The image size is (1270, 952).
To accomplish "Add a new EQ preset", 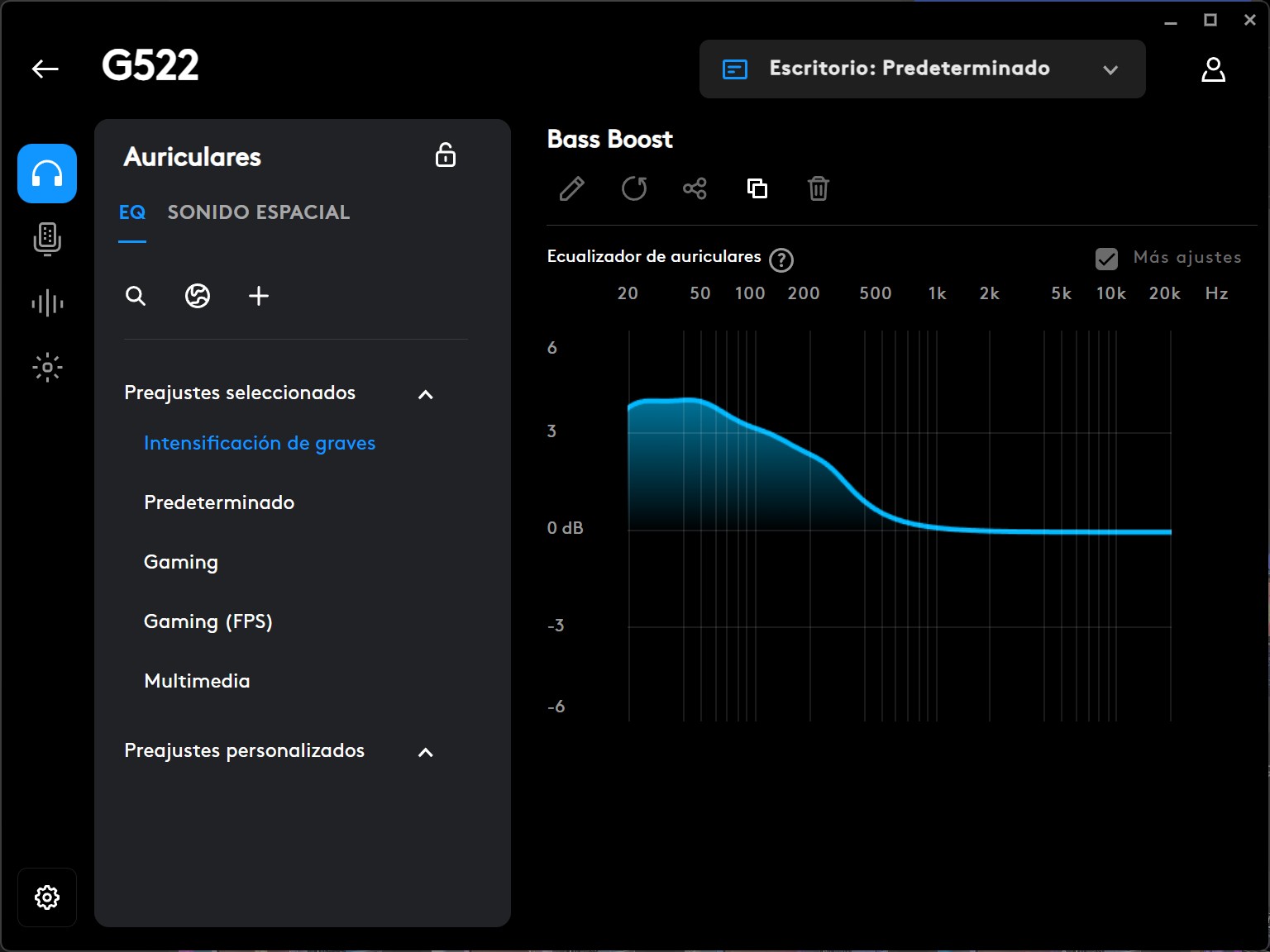I will 259,296.
